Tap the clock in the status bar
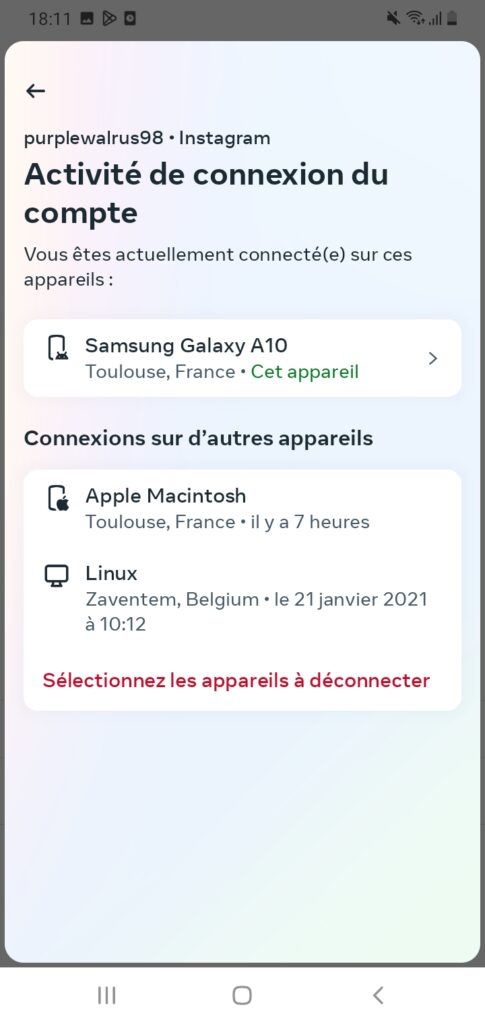This screenshot has height=1024, width=485. (49, 18)
